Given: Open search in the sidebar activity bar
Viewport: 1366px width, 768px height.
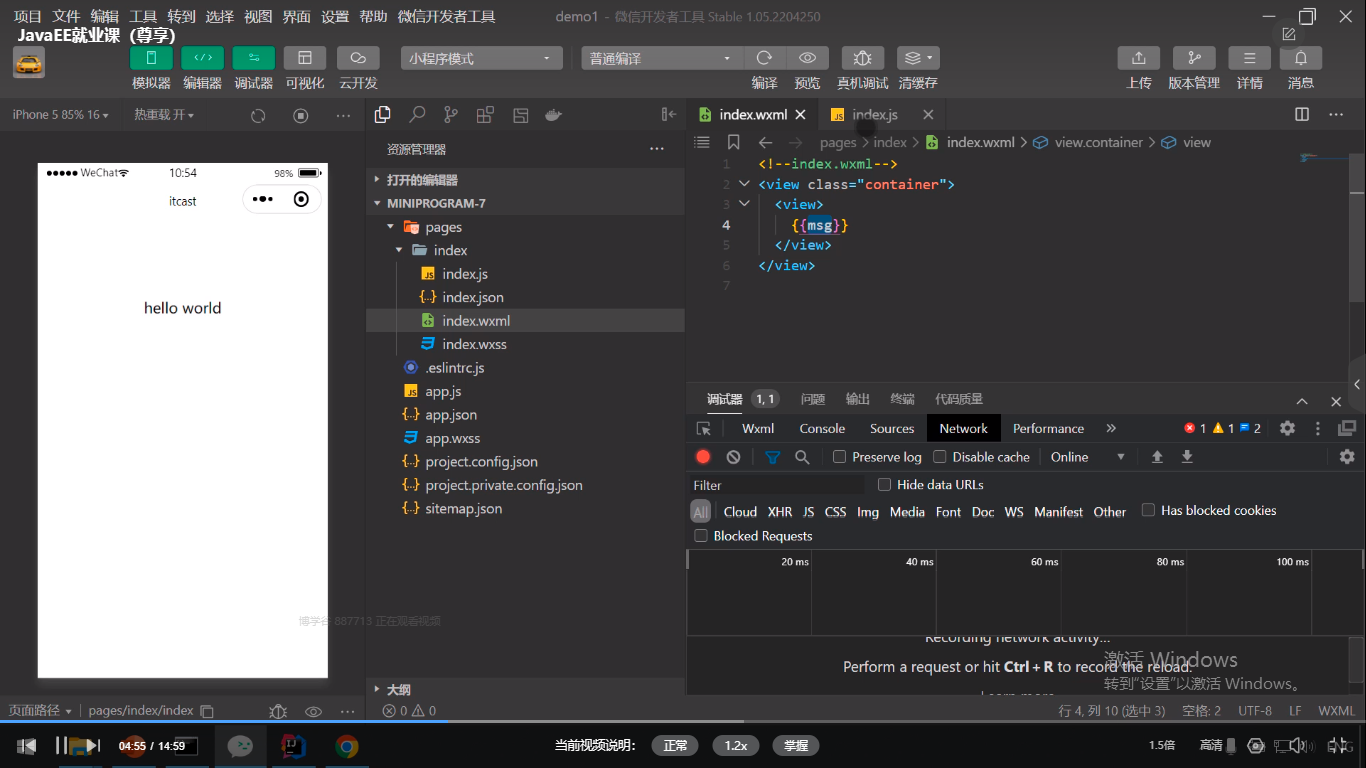Looking at the screenshot, I should pos(417,115).
